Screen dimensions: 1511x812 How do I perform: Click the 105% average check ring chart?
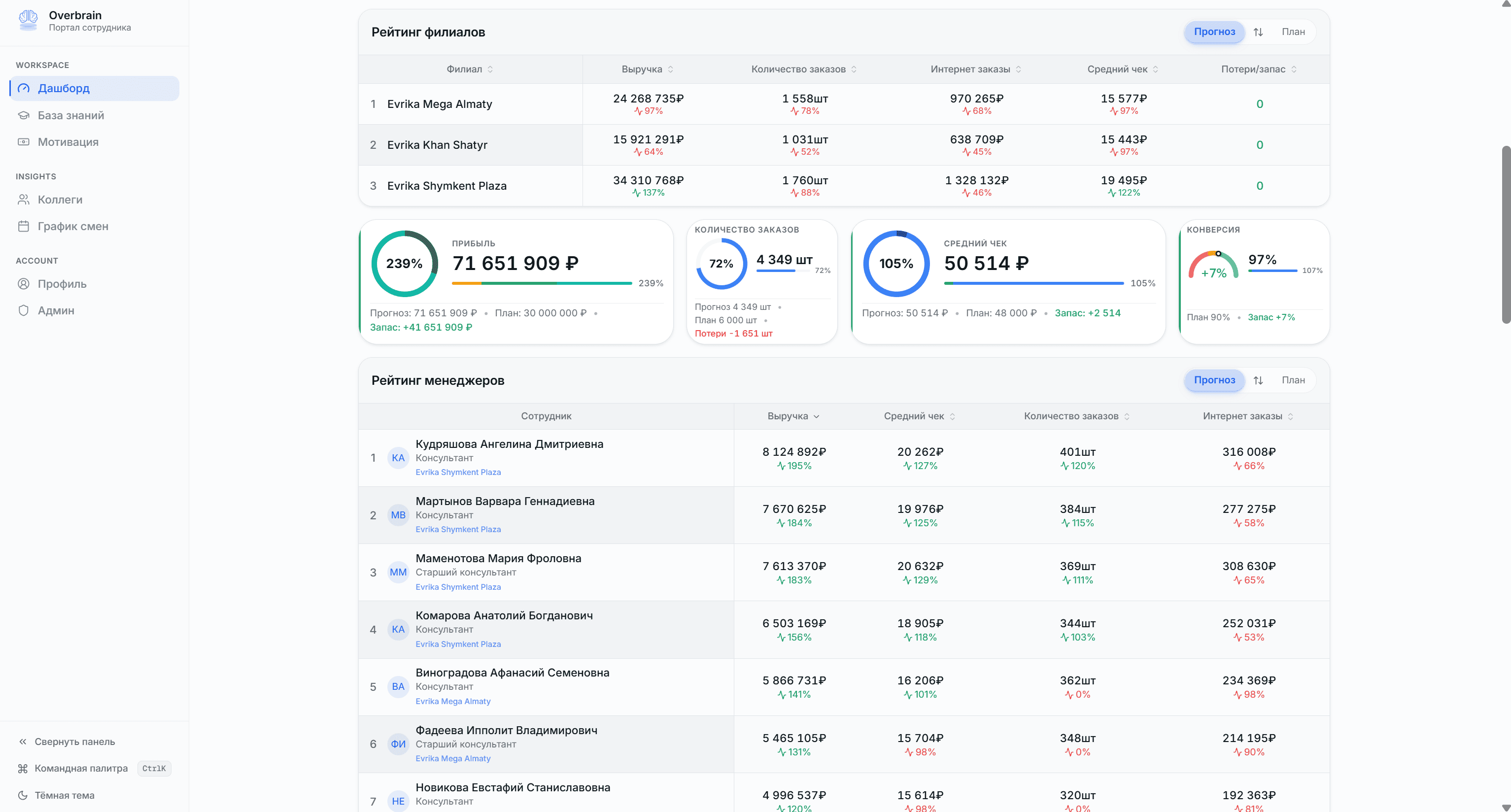pyautogui.click(x=896, y=264)
